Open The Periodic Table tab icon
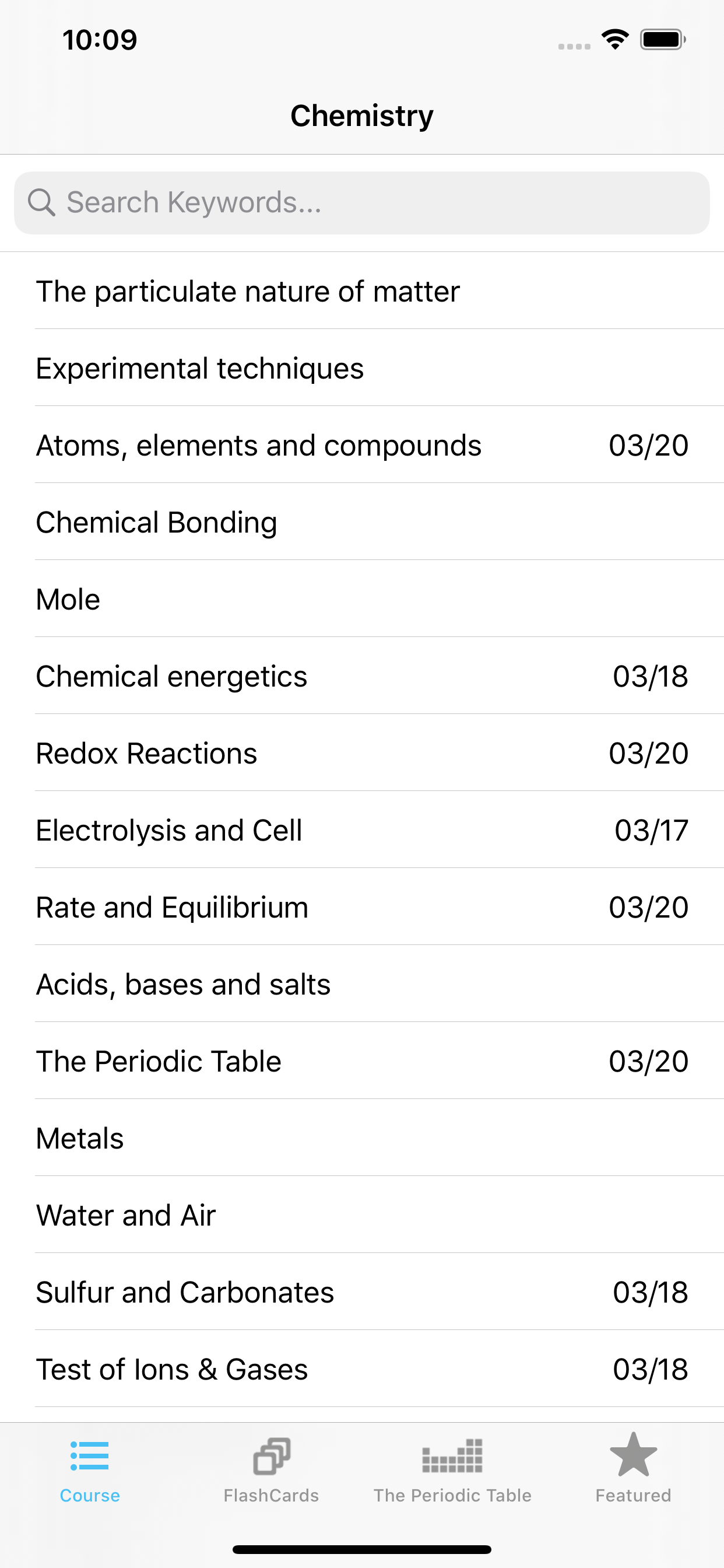This screenshot has height=1568, width=724. click(452, 1455)
